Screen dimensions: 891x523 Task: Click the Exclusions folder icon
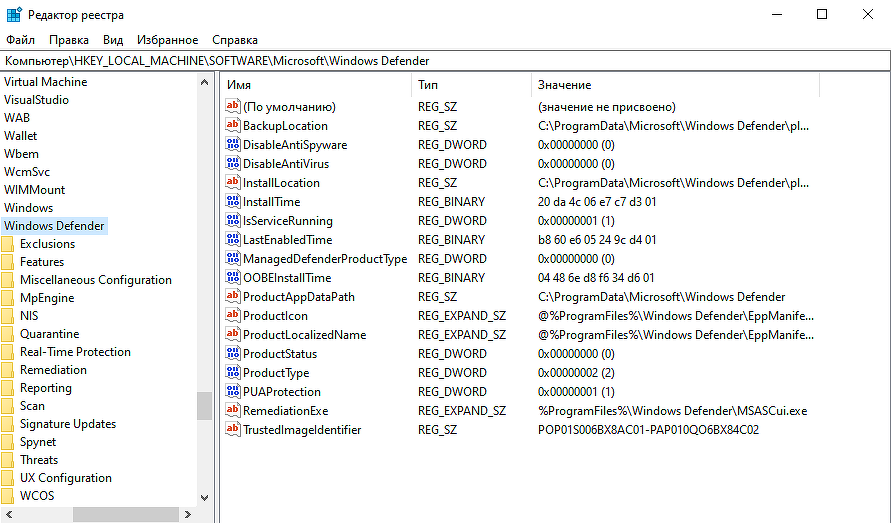(x=9, y=244)
